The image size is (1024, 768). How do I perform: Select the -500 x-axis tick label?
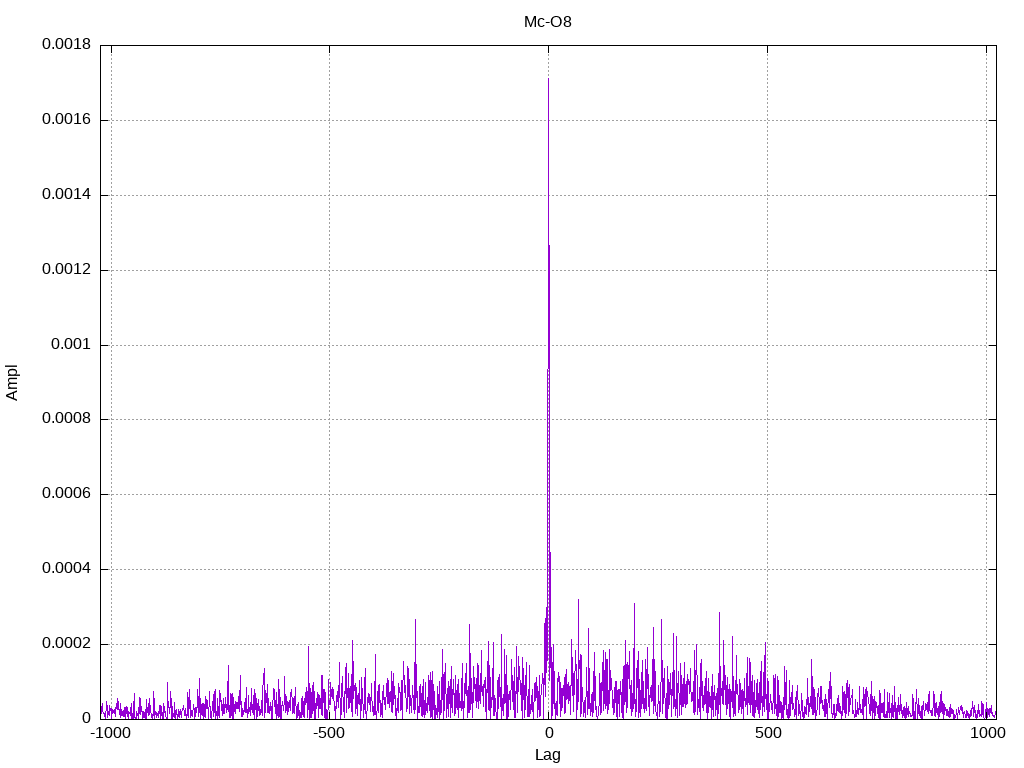pyautogui.click(x=329, y=733)
